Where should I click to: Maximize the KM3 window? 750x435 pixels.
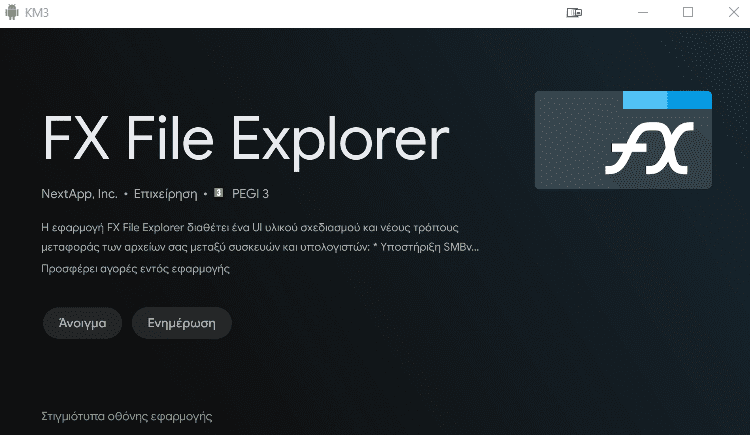coord(688,12)
